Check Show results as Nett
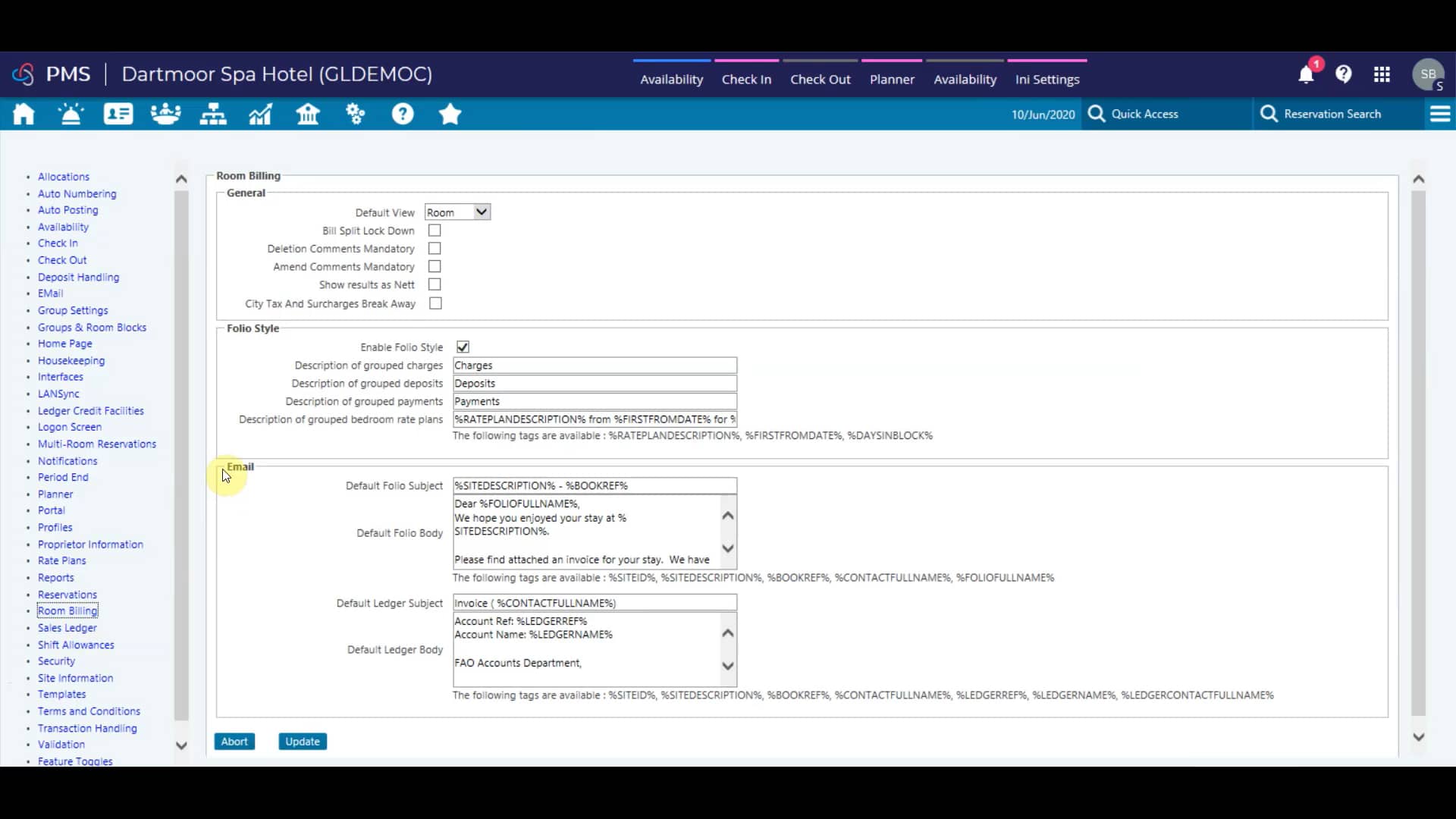Viewport: 1456px width, 819px height. [x=434, y=284]
